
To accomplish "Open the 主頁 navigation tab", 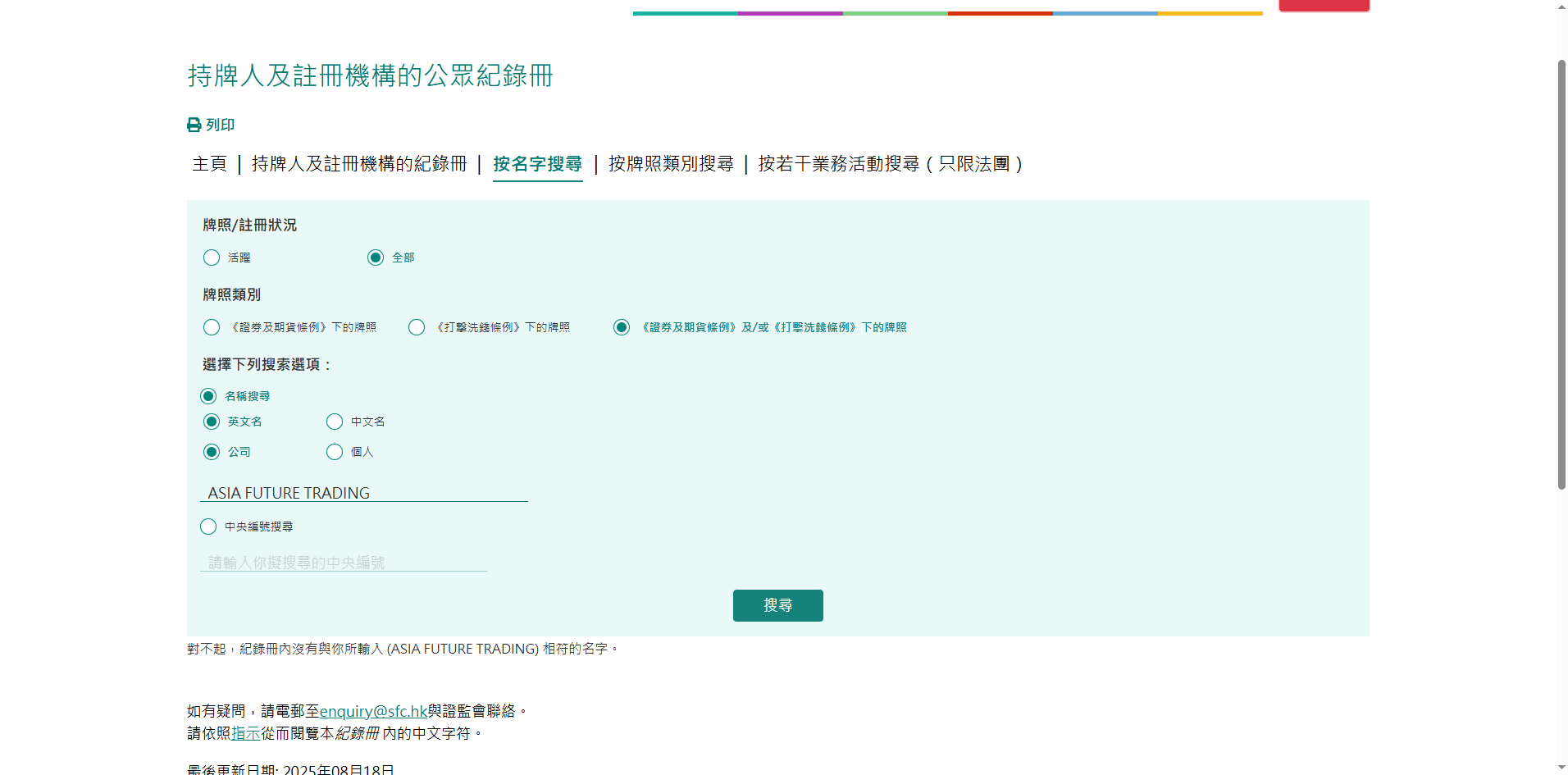I will [209, 164].
